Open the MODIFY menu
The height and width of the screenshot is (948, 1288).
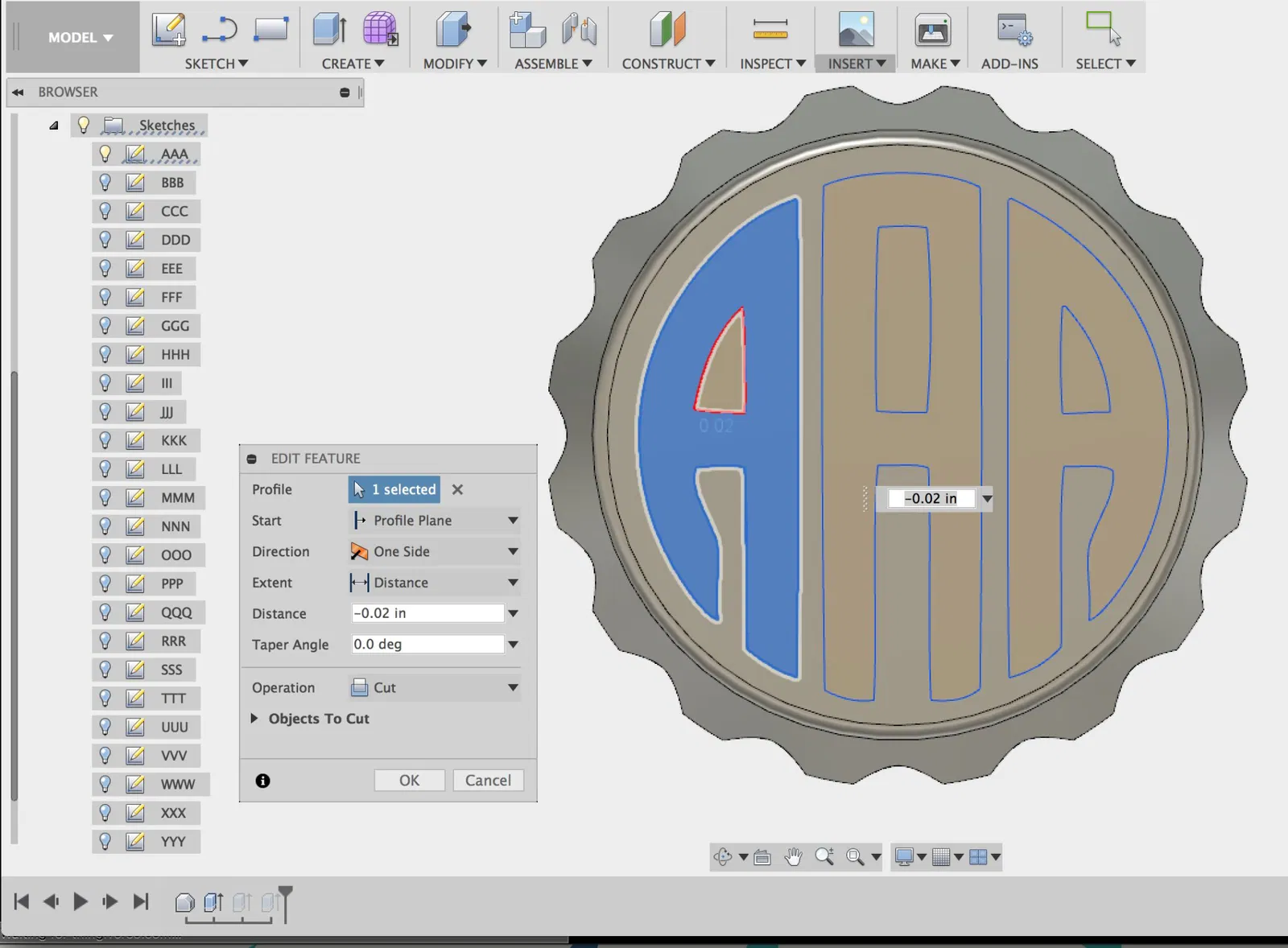455,64
